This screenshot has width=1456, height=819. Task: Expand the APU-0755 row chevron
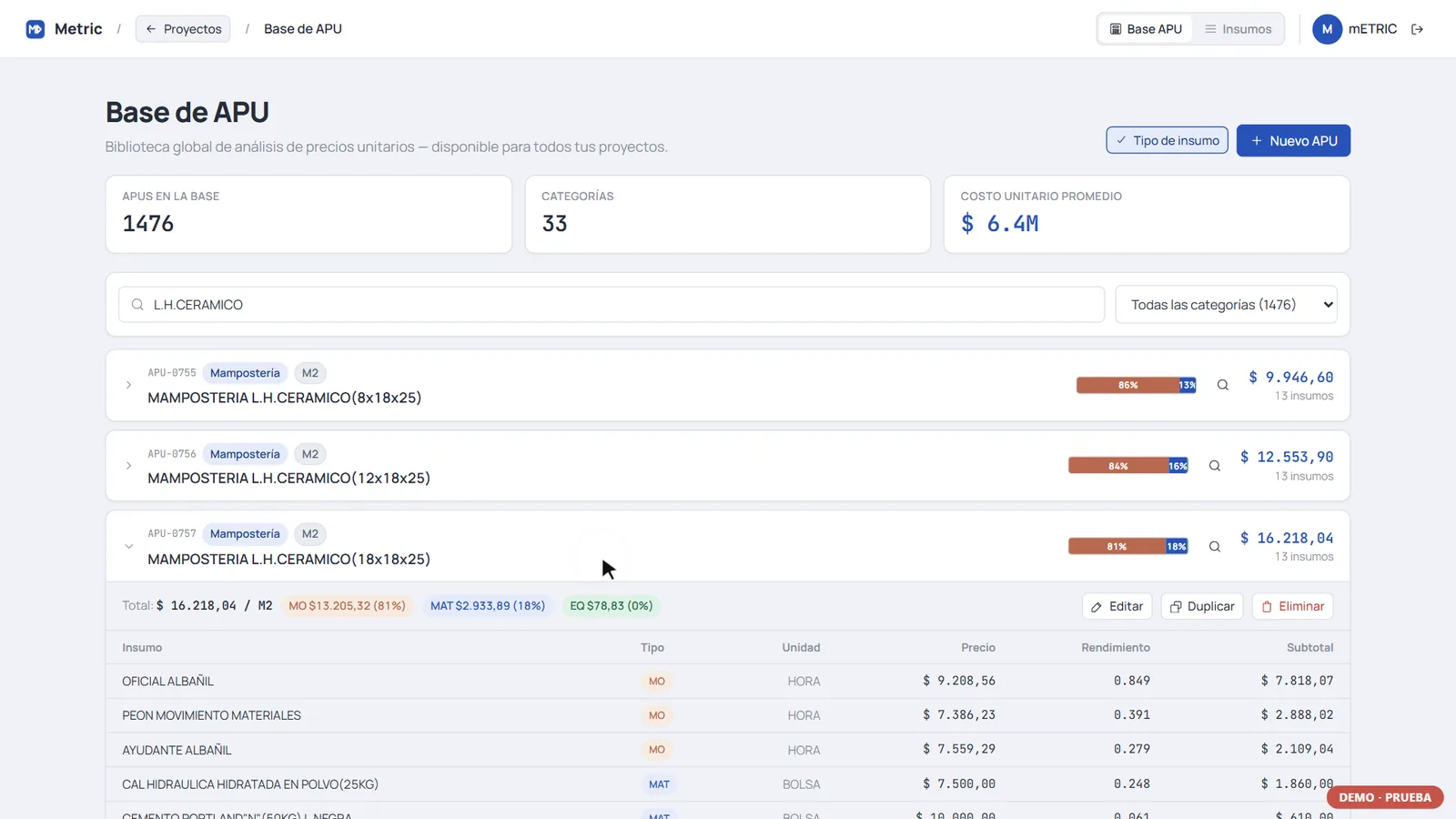(x=128, y=385)
